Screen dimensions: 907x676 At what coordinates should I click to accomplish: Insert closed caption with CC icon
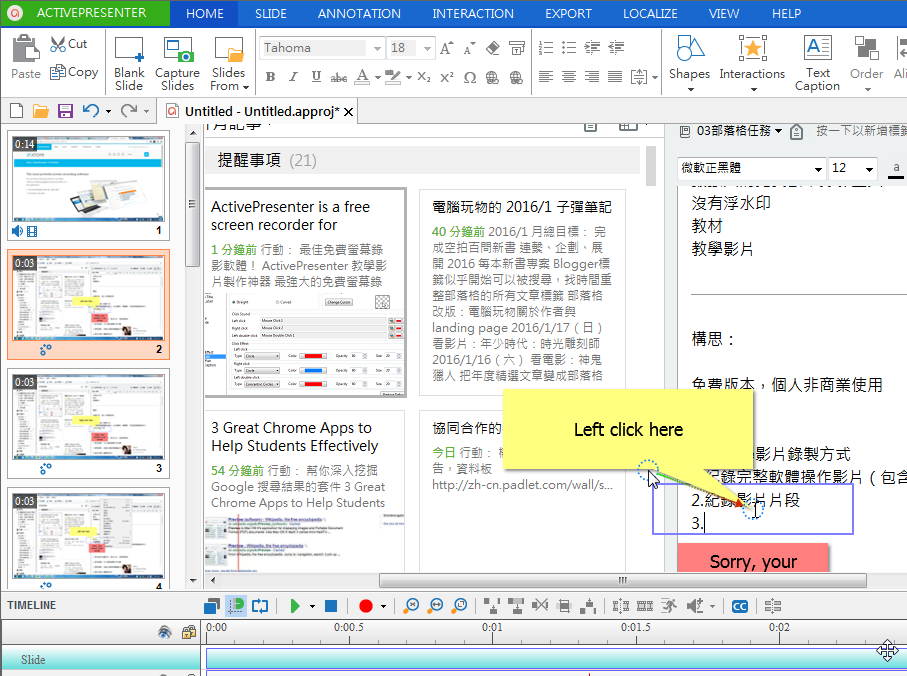[740, 606]
